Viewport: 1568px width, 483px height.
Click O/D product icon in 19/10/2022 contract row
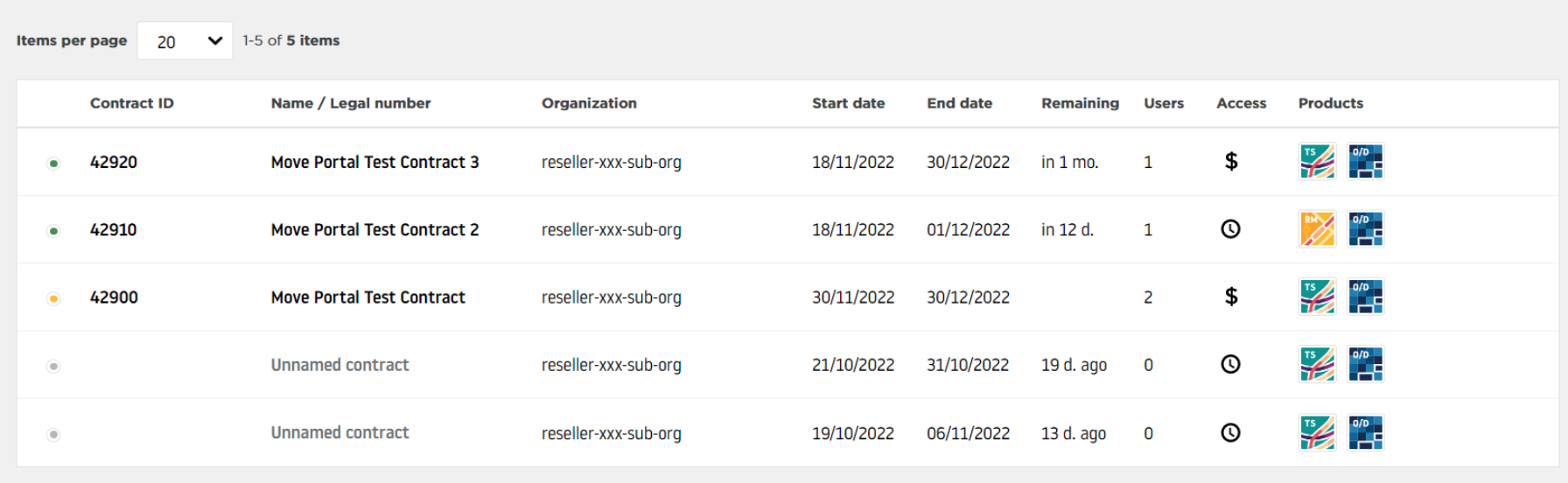1366,432
